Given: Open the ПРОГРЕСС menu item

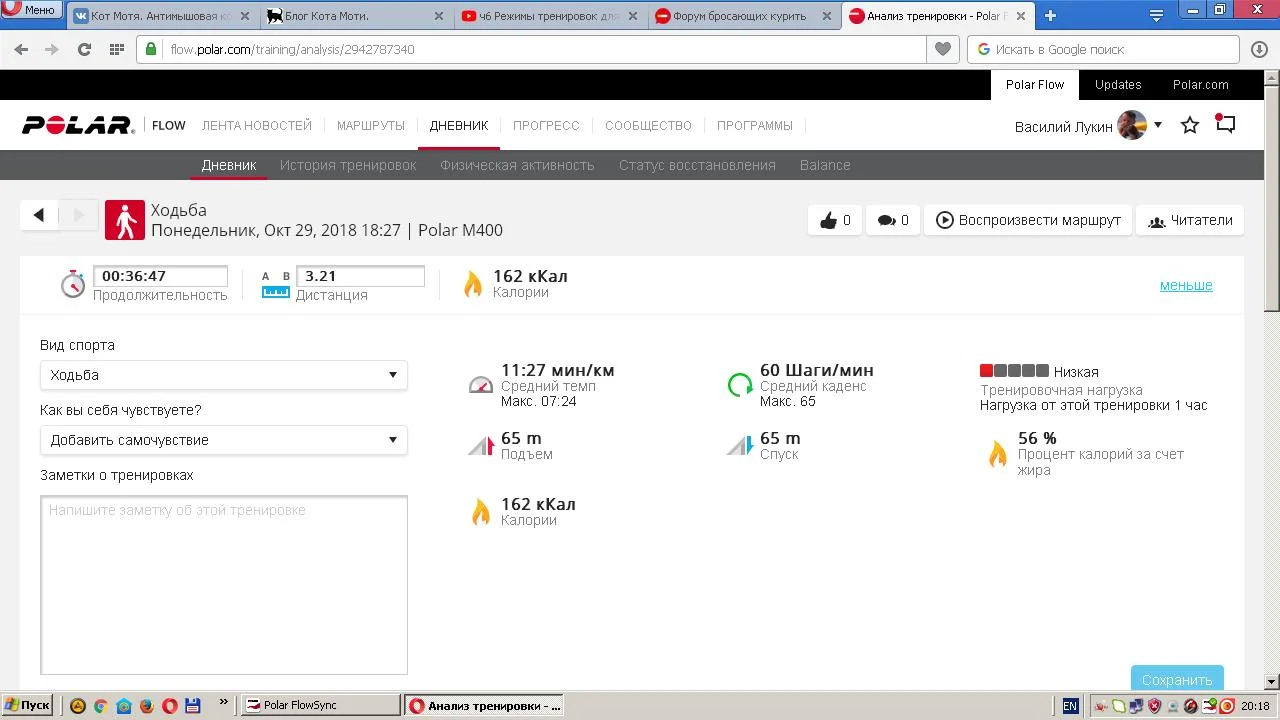Looking at the screenshot, I should point(546,126).
